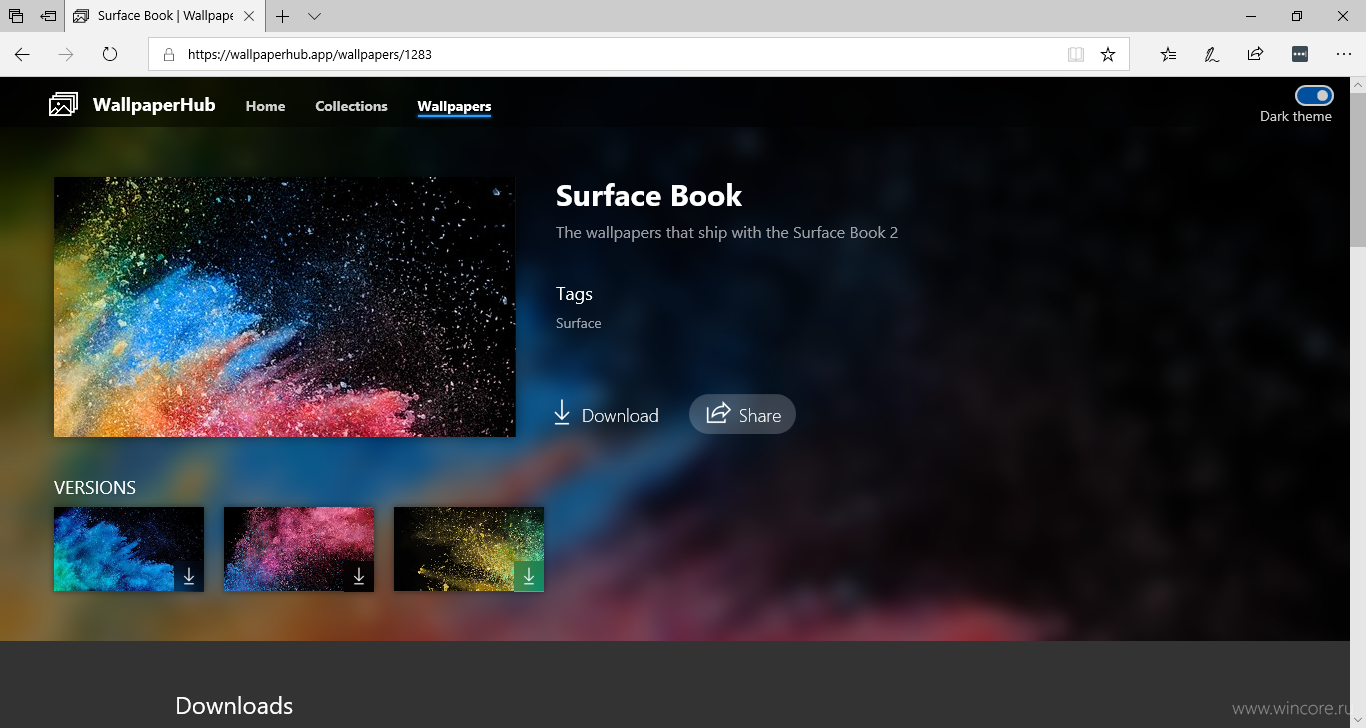Screen dimensions: 1366x728
Task: Toggle the Dark theme switch
Action: click(1314, 96)
